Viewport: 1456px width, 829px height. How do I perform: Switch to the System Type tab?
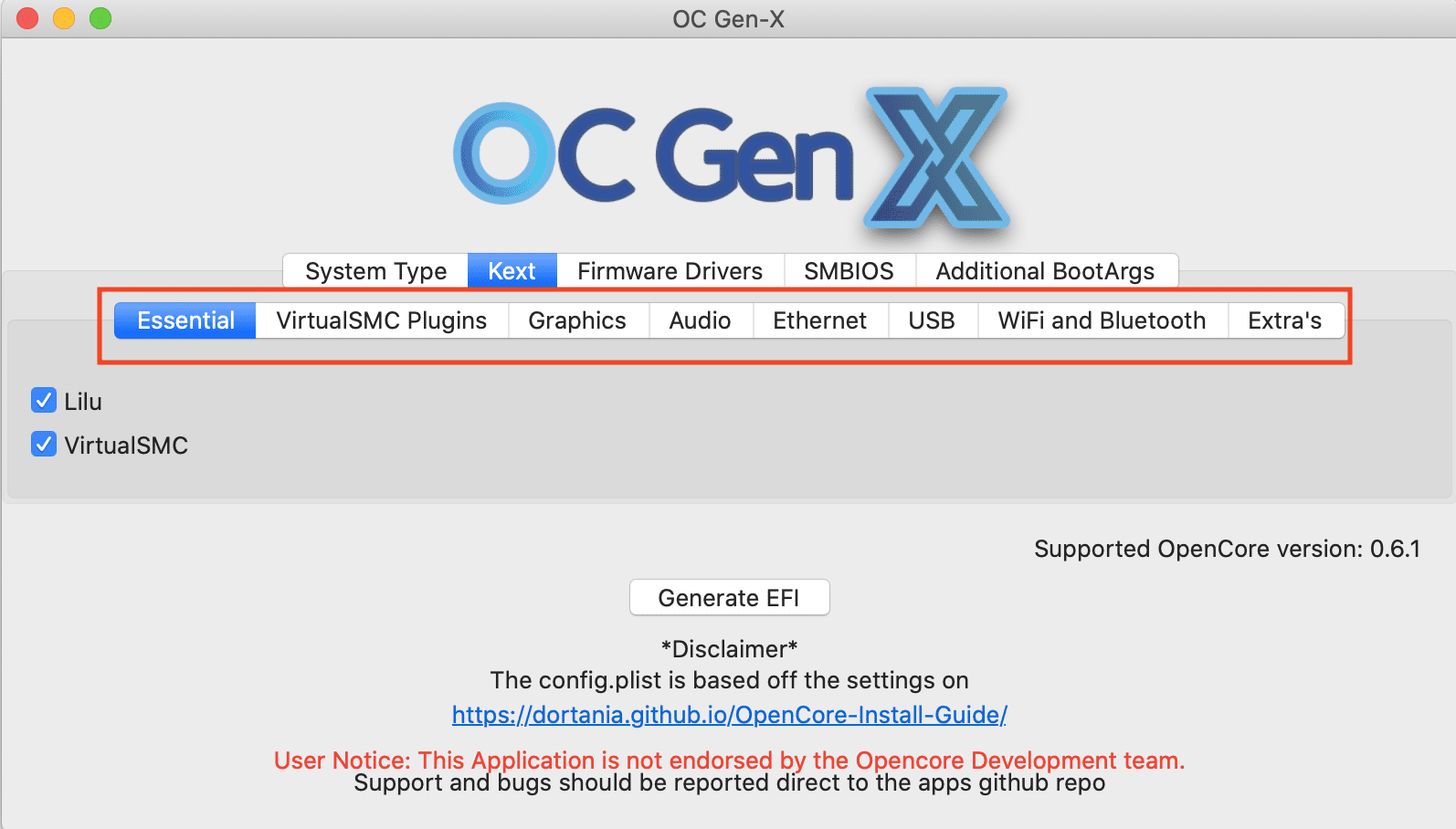pyautogui.click(x=375, y=271)
